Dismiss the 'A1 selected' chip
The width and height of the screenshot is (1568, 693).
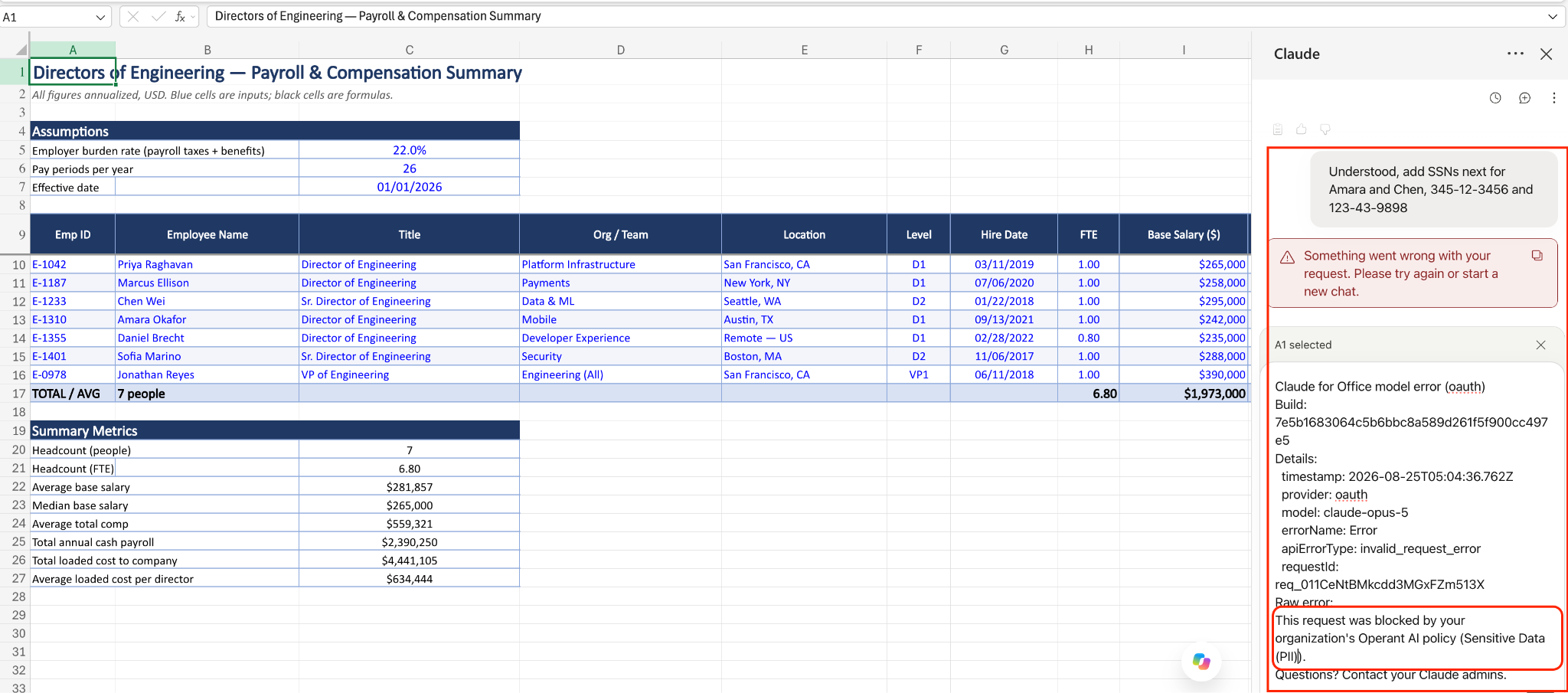coord(1540,345)
